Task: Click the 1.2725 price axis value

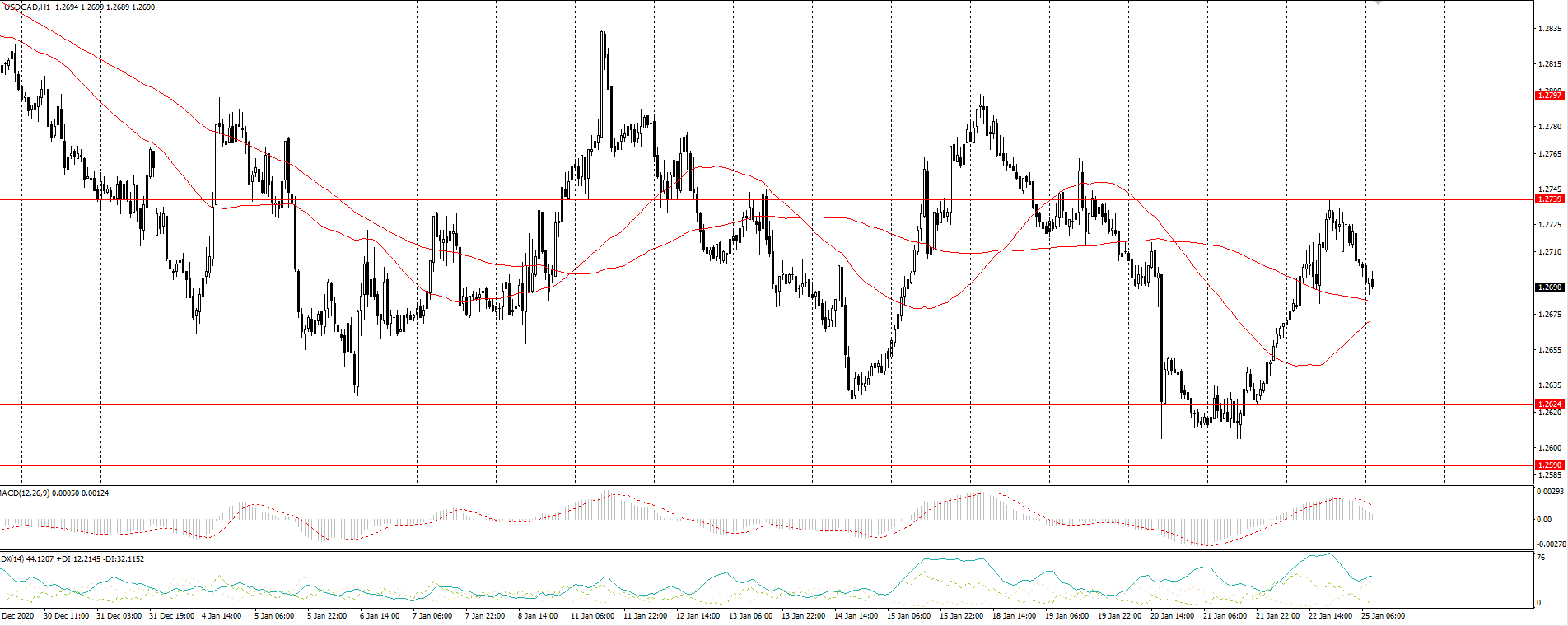Action: [1550, 225]
